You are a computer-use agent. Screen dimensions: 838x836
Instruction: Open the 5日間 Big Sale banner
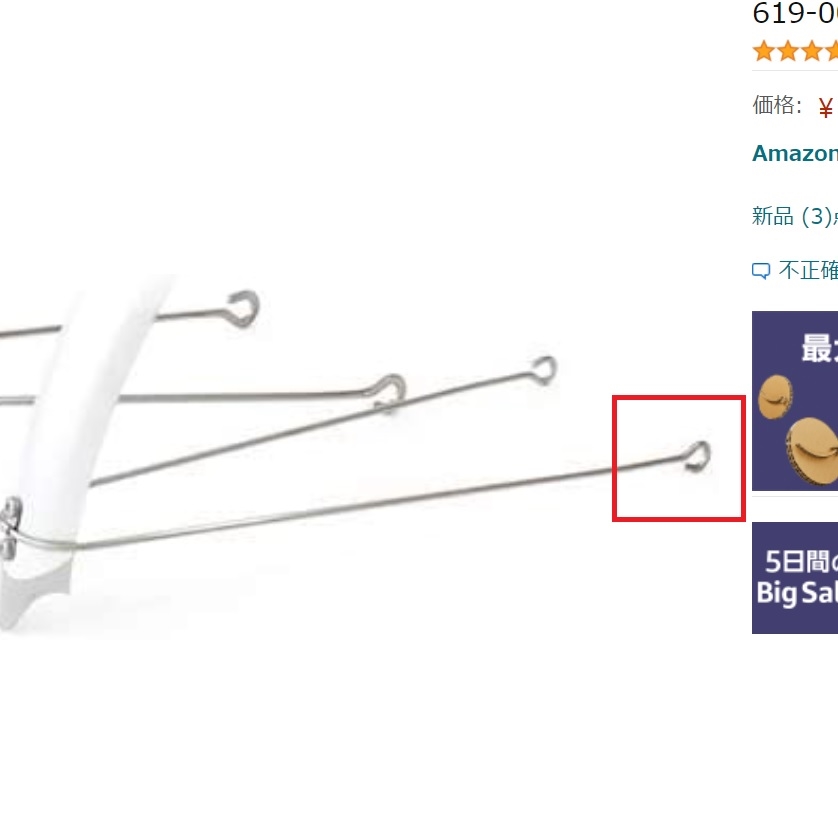tap(795, 578)
